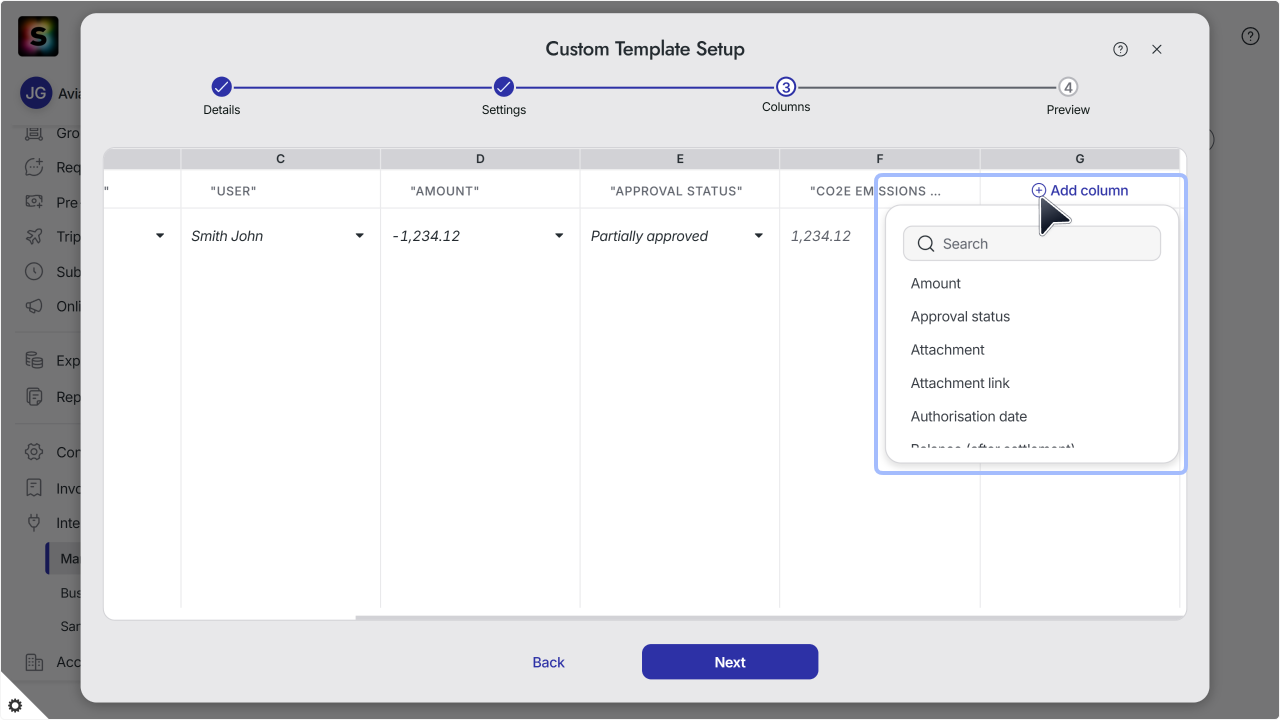Screen dimensions: 1280x720
Task: Open dropdown arrow in the leftmost partial column
Action: pos(160,236)
